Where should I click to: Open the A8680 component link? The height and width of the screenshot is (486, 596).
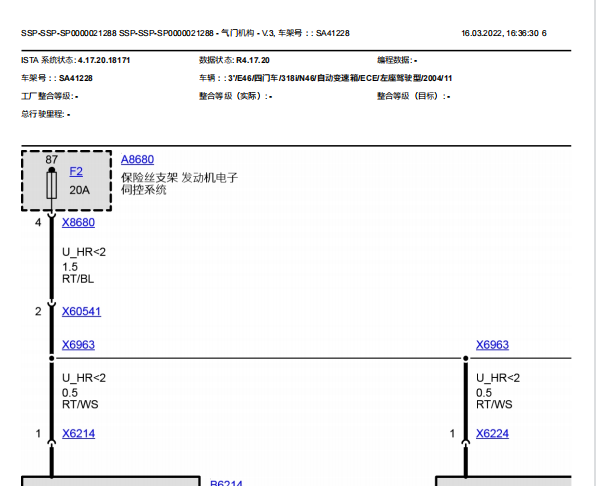coord(137,159)
